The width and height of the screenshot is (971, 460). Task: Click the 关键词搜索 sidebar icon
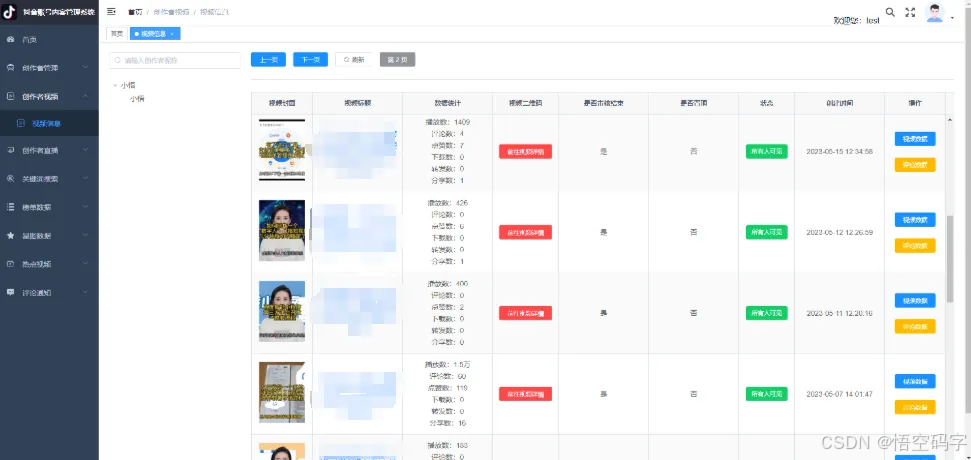pyautogui.click(x=10, y=179)
